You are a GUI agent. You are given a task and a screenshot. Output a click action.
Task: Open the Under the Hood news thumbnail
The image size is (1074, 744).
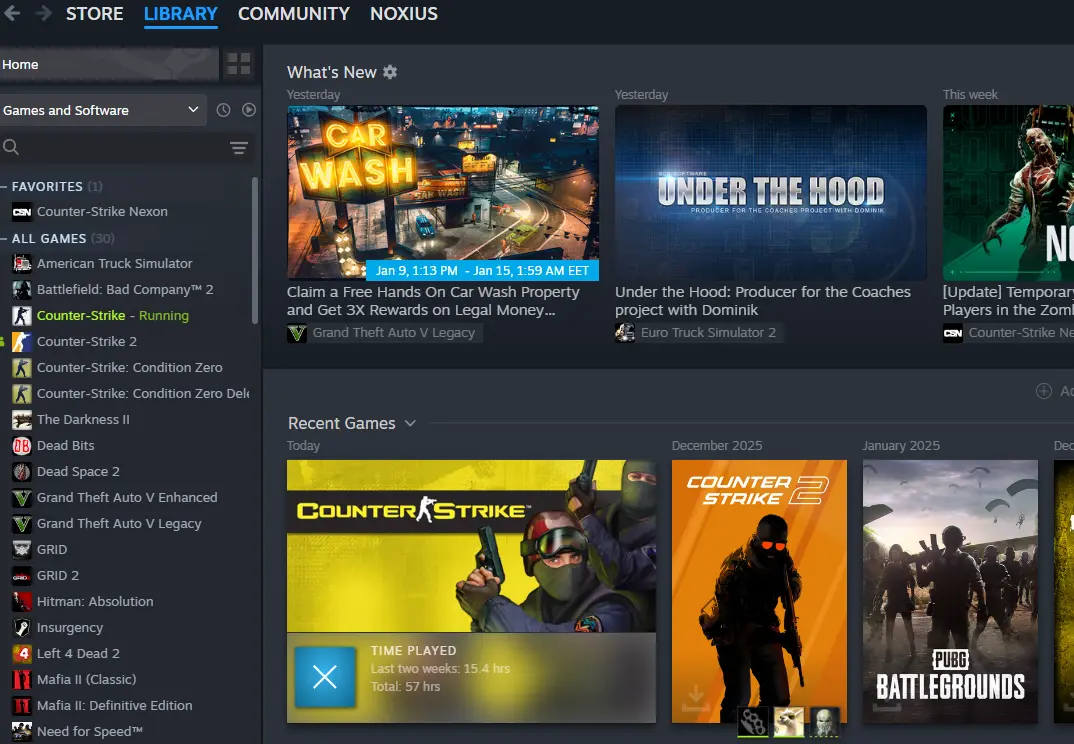coord(771,193)
